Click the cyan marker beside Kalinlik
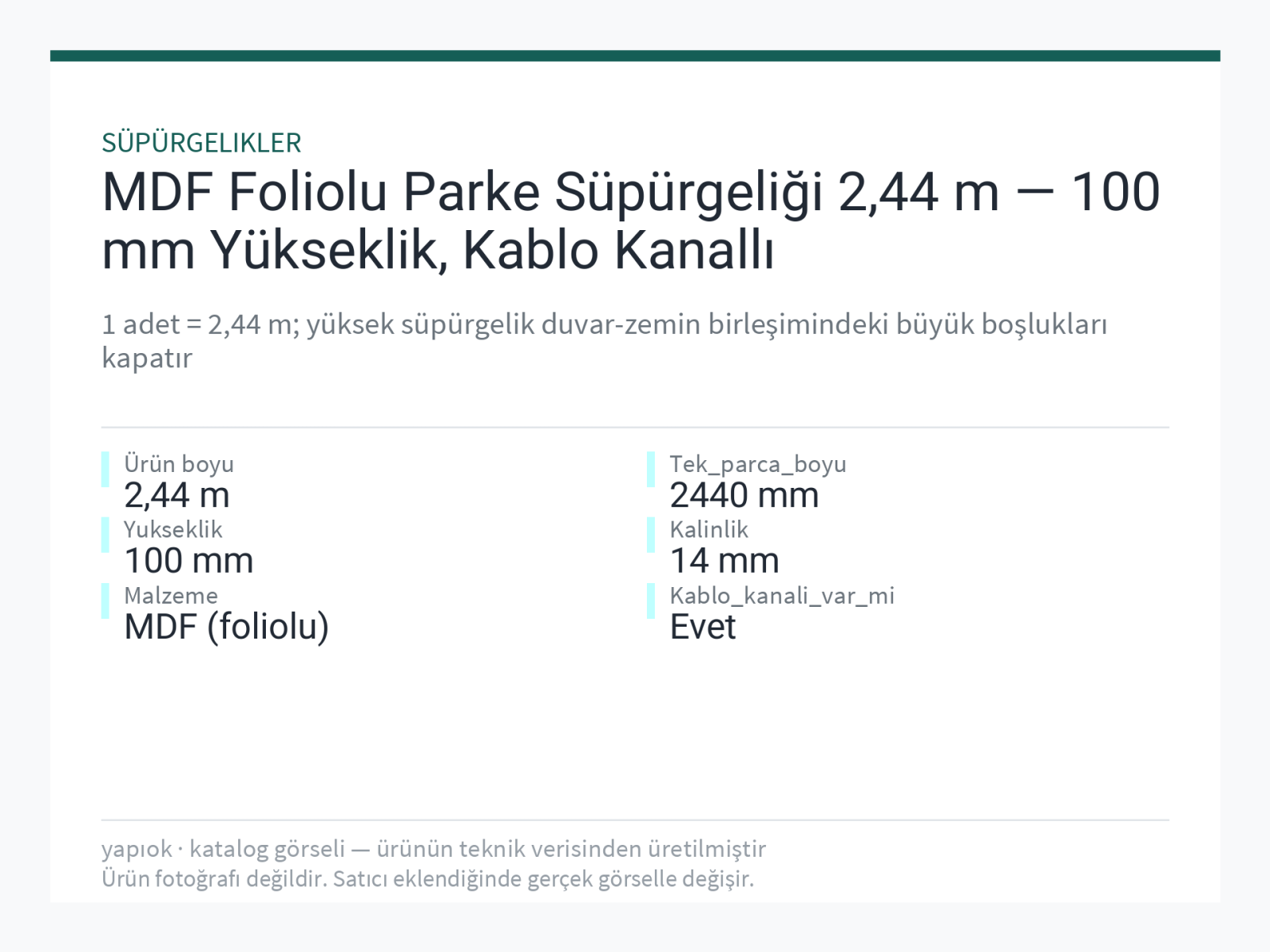Screen dimensions: 1270x952 point(651,535)
